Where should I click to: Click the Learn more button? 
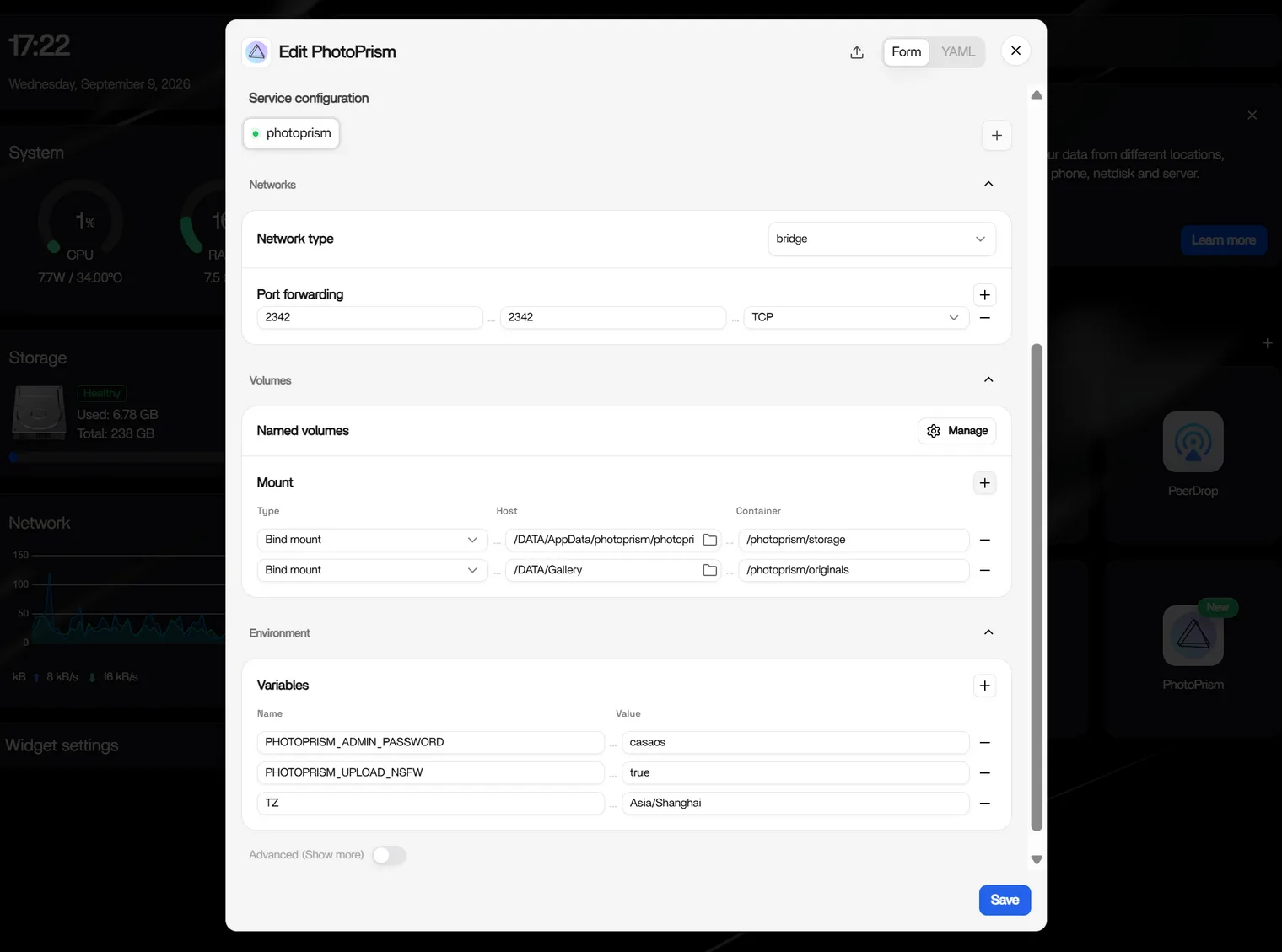1223,240
